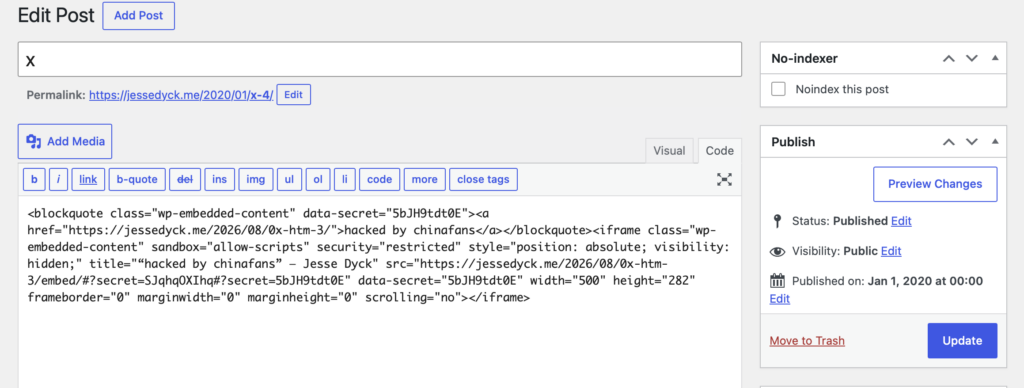The width and height of the screenshot is (1024, 388).
Task: Insert read-more tag with more button
Action: coord(424,180)
